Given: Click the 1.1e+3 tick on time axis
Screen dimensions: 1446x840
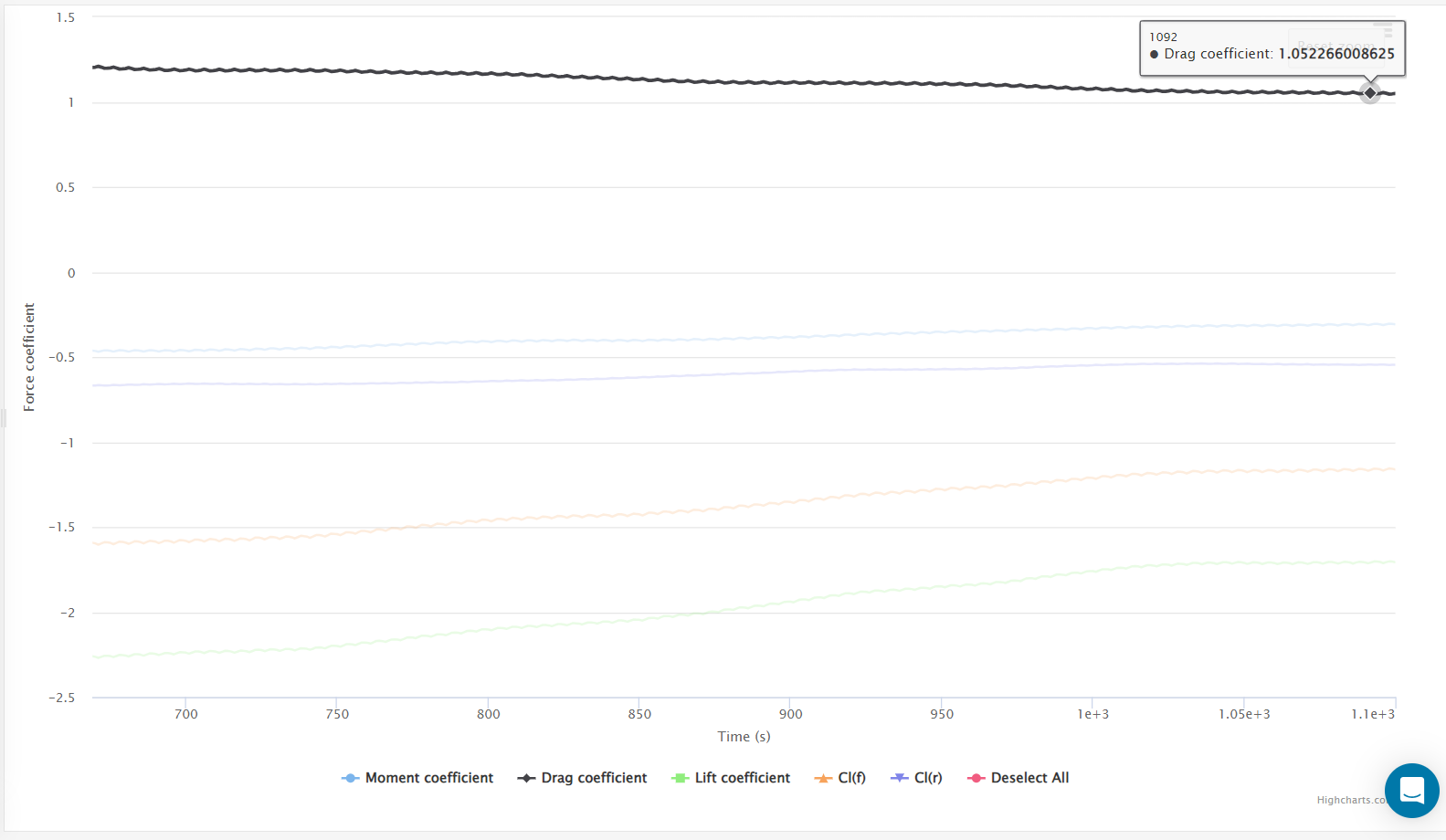Looking at the screenshot, I should pyautogui.click(x=1373, y=714).
